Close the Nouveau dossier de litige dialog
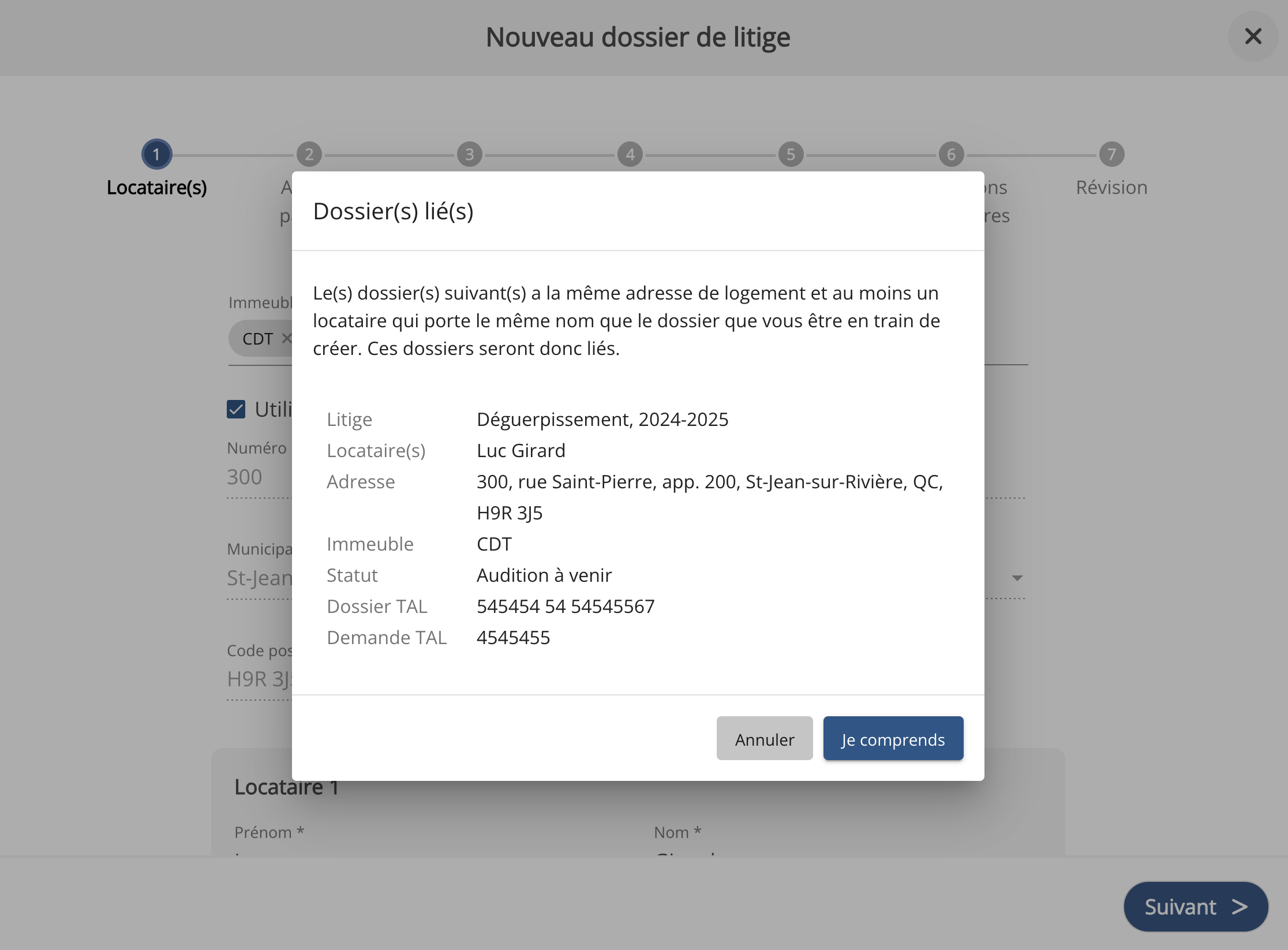 pos(1253,36)
